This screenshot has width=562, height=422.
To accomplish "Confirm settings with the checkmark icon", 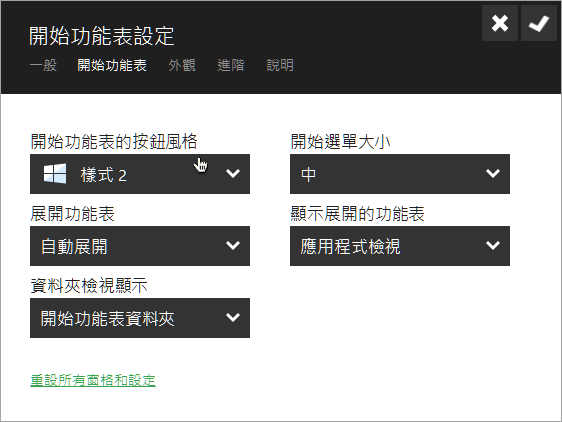I will (x=539, y=24).
